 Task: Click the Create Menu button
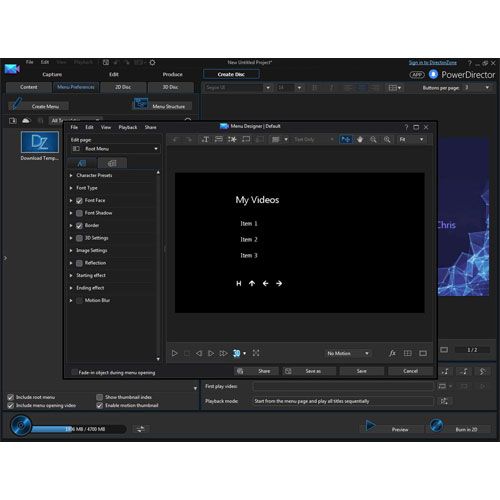pyautogui.click(x=39, y=105)
